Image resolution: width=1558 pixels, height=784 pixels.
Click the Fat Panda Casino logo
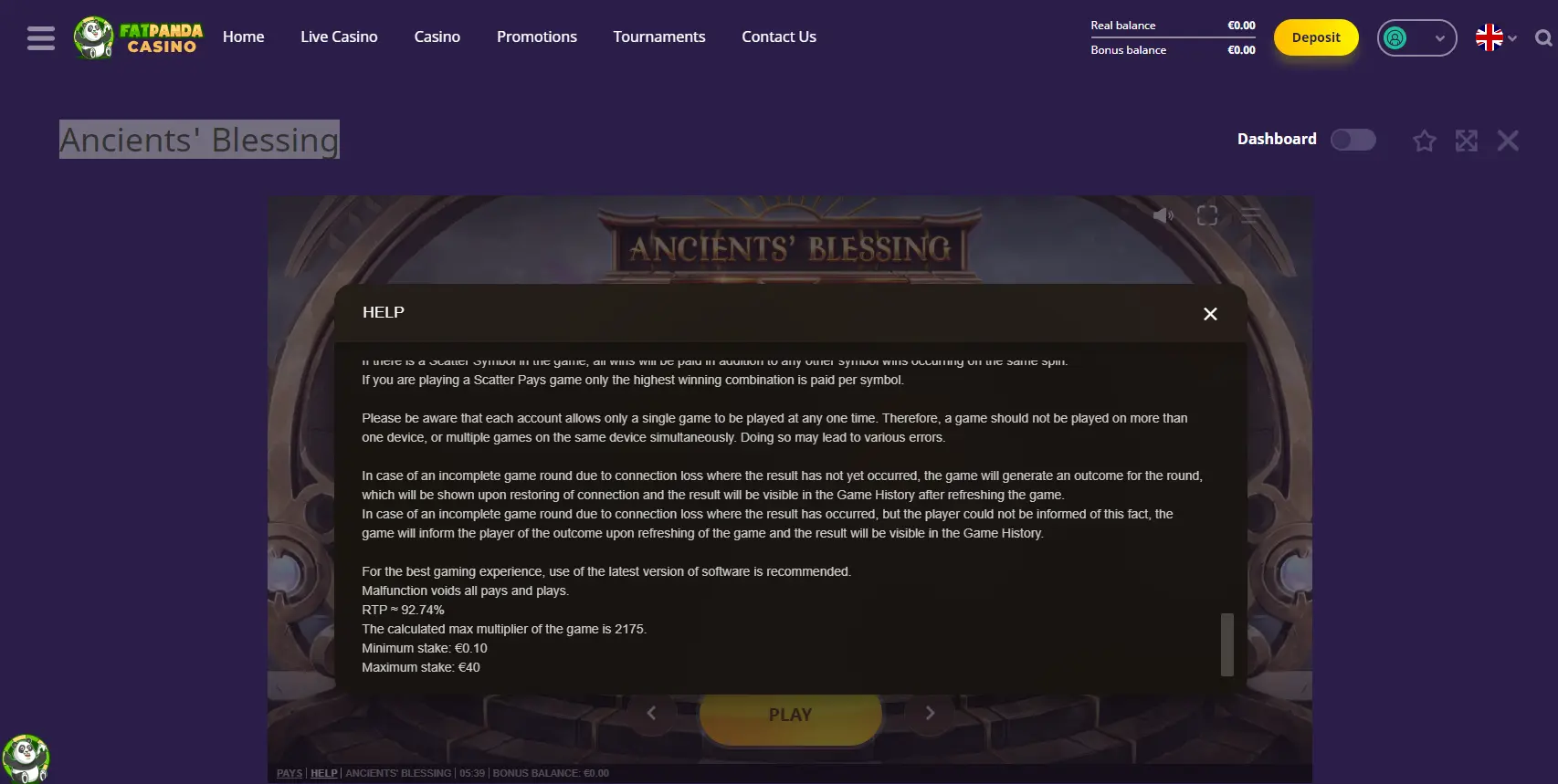click(138, 37)
